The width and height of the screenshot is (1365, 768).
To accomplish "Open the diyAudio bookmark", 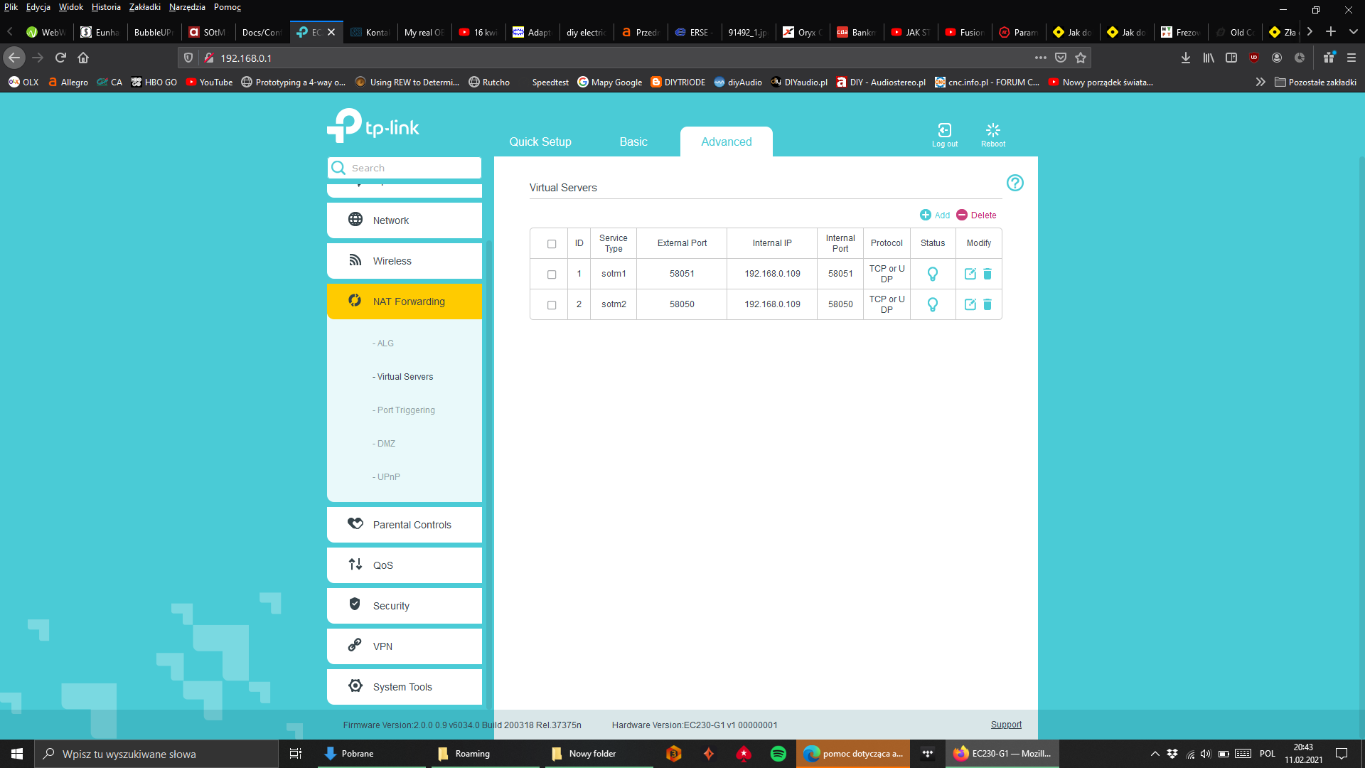I will click(738, 82).
